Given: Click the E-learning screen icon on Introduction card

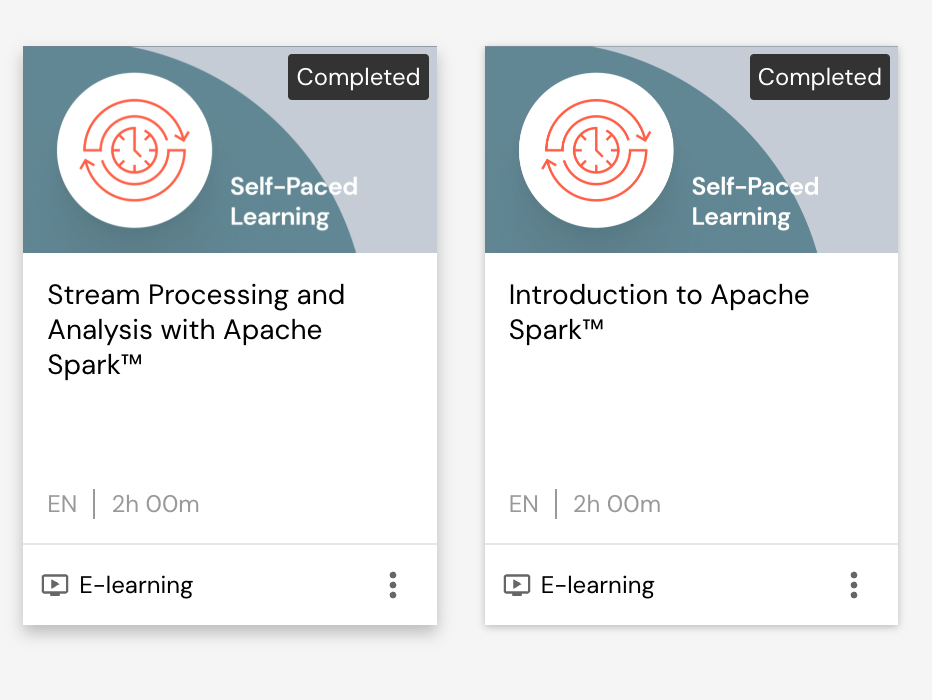Looking at the screenshot, I should 517,585.
